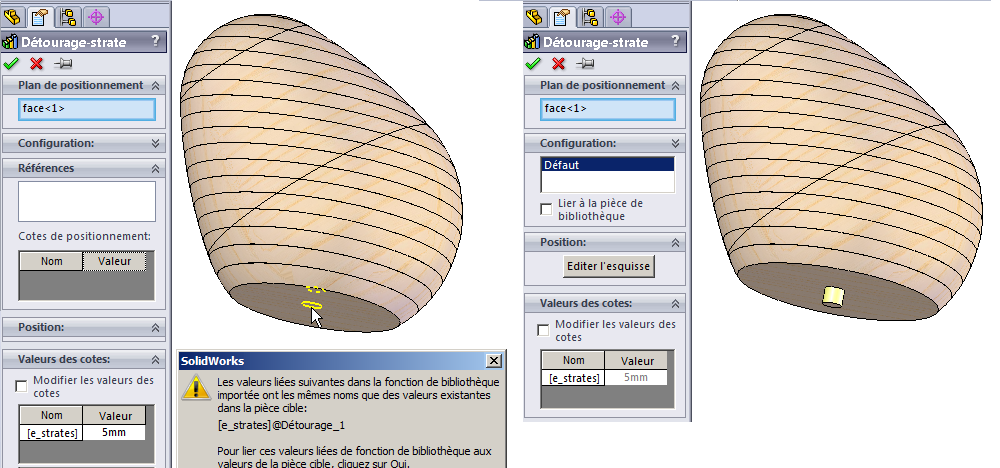Image resolution: width=1000 pixels, height=468 pixels.
Task: Select the yellow feature preview on right model
Action: click(834, 296)
